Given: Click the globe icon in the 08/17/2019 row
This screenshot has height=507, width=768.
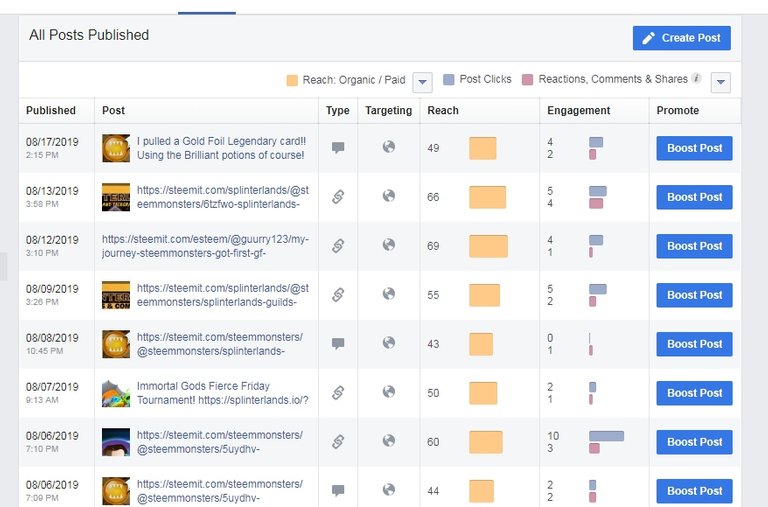Looking at the screenshot, I should (389, 146).
